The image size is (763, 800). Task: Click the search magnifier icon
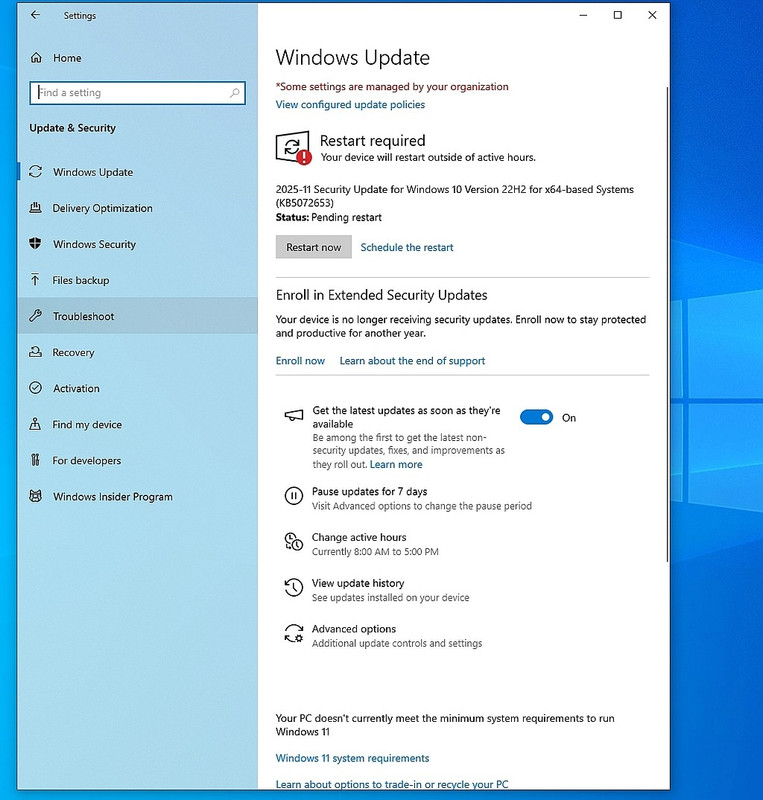pyautogui.click(x=234, y=93)
